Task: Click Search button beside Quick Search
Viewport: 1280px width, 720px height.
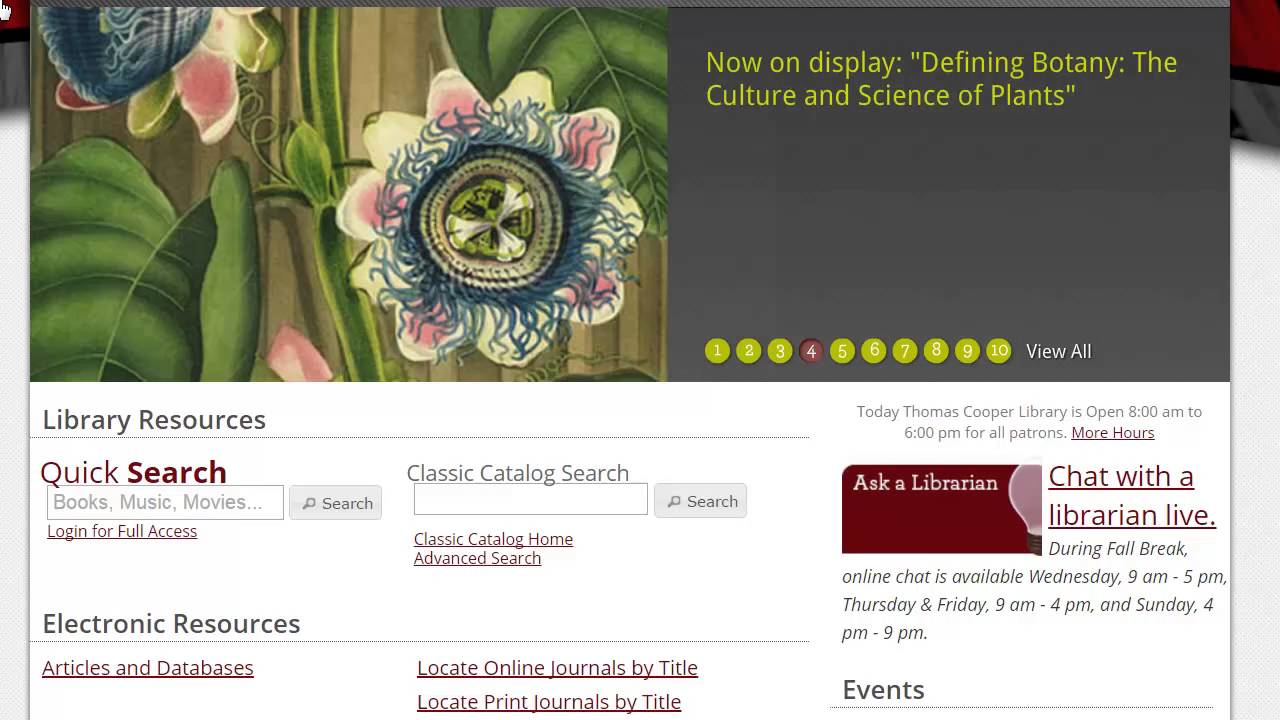Action: [336, 503]
